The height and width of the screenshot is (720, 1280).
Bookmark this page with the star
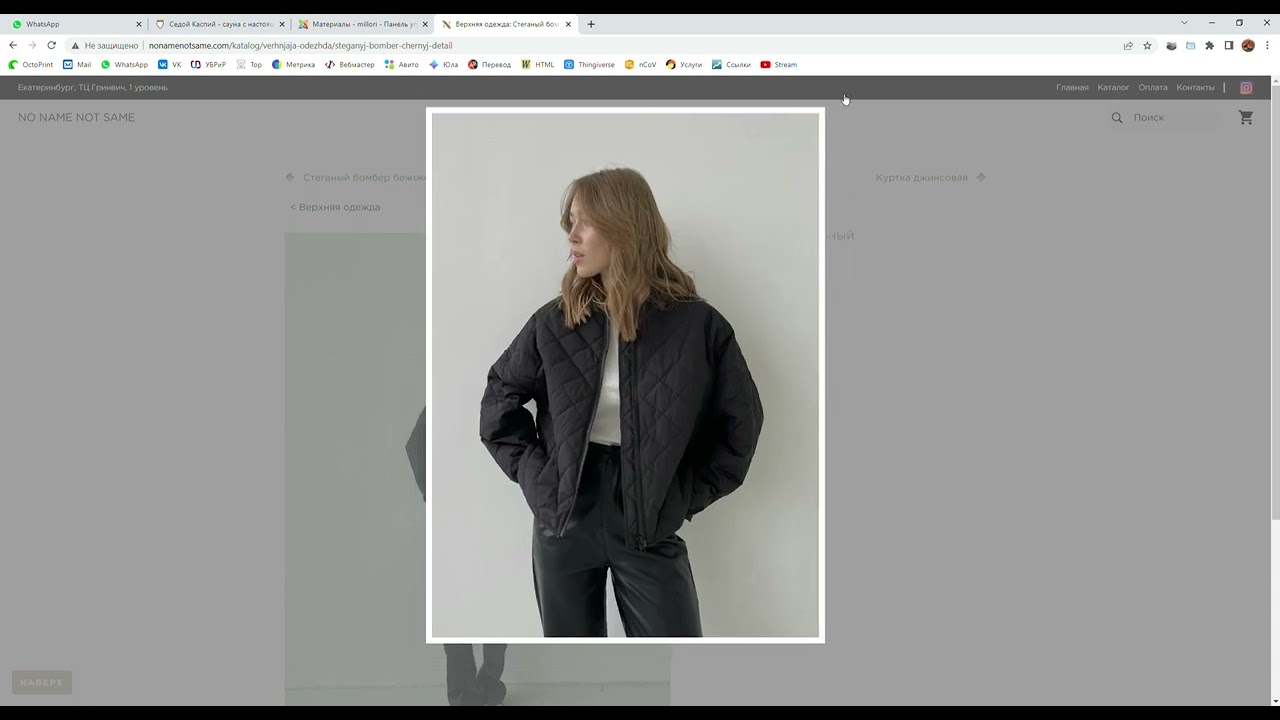1147,45
